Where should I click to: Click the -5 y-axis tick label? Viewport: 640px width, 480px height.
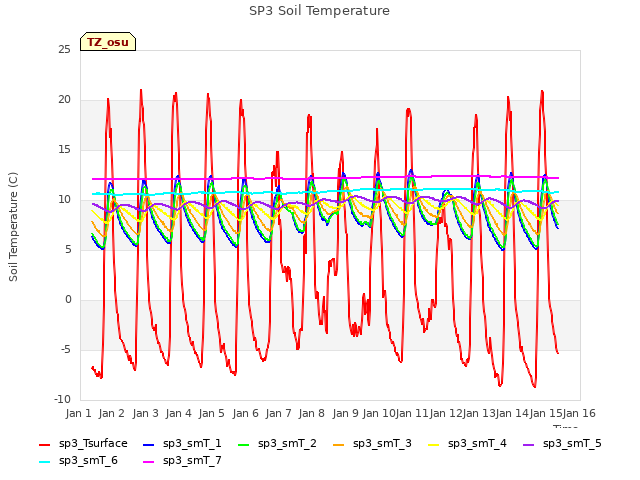pyautogui.click(x=66, y=350)
